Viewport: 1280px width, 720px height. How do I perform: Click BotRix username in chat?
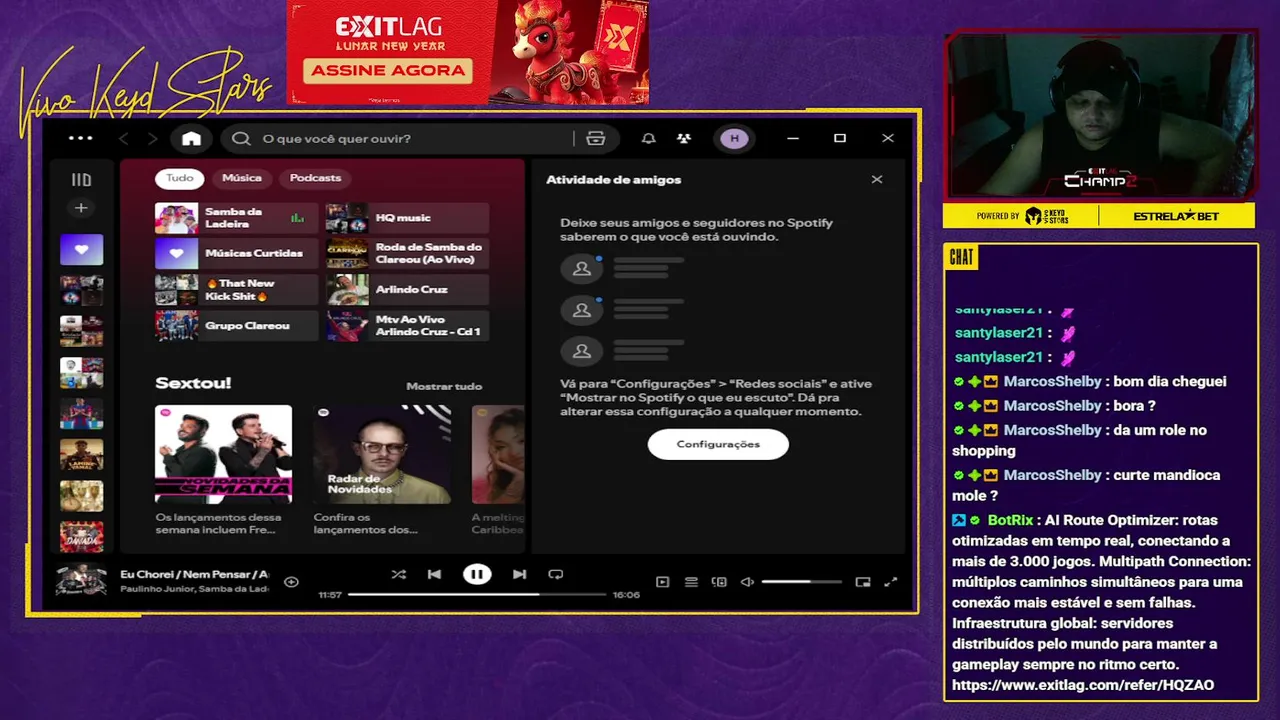(1010, 520)
